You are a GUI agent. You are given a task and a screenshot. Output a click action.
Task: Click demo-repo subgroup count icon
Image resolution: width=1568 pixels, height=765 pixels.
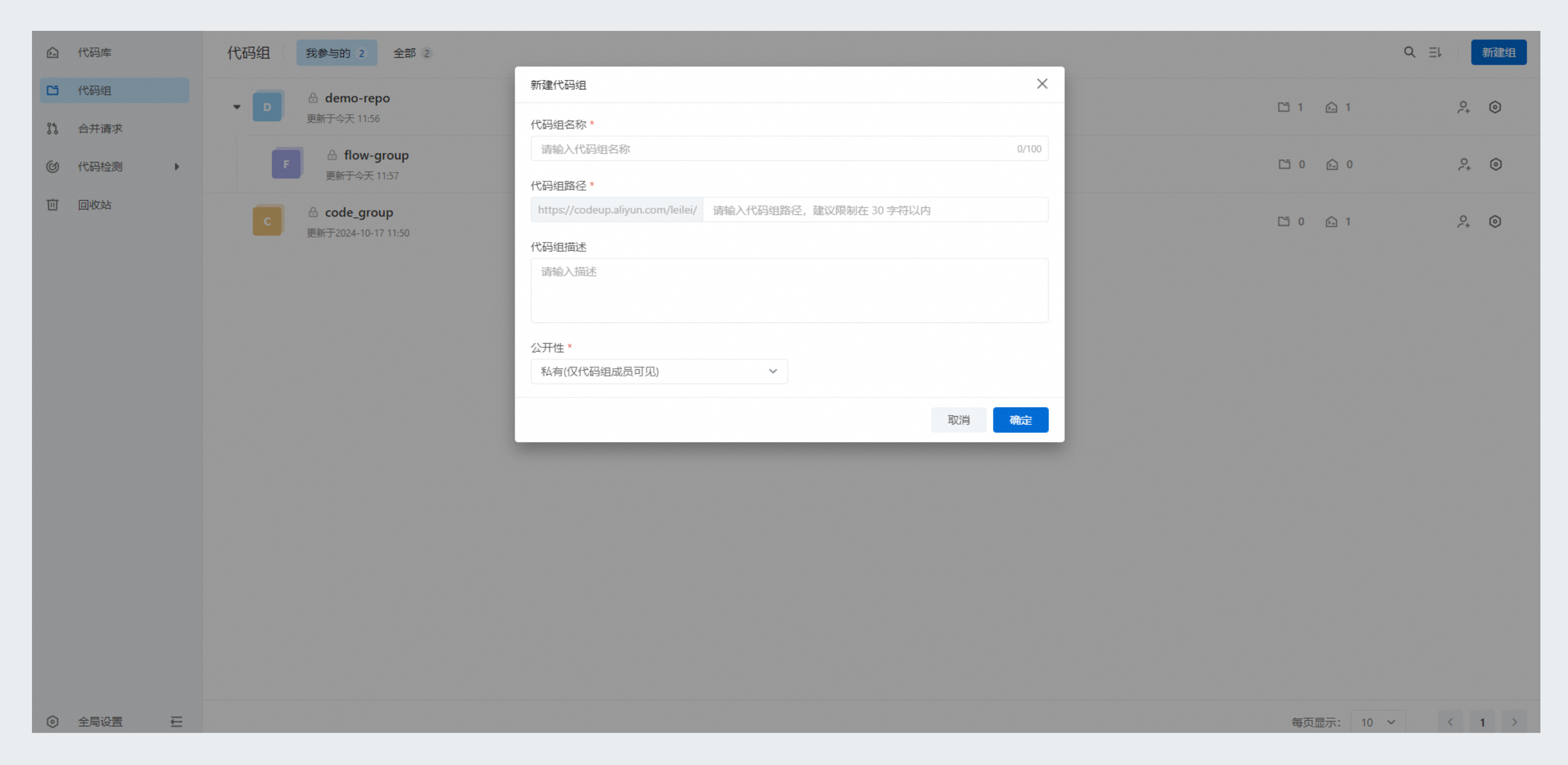point(1284,107)
